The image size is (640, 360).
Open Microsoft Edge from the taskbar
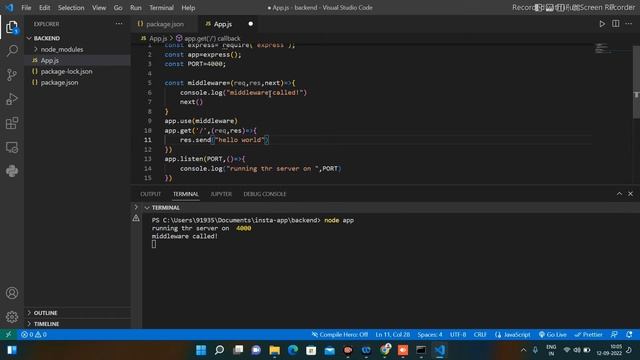point(293,350)
